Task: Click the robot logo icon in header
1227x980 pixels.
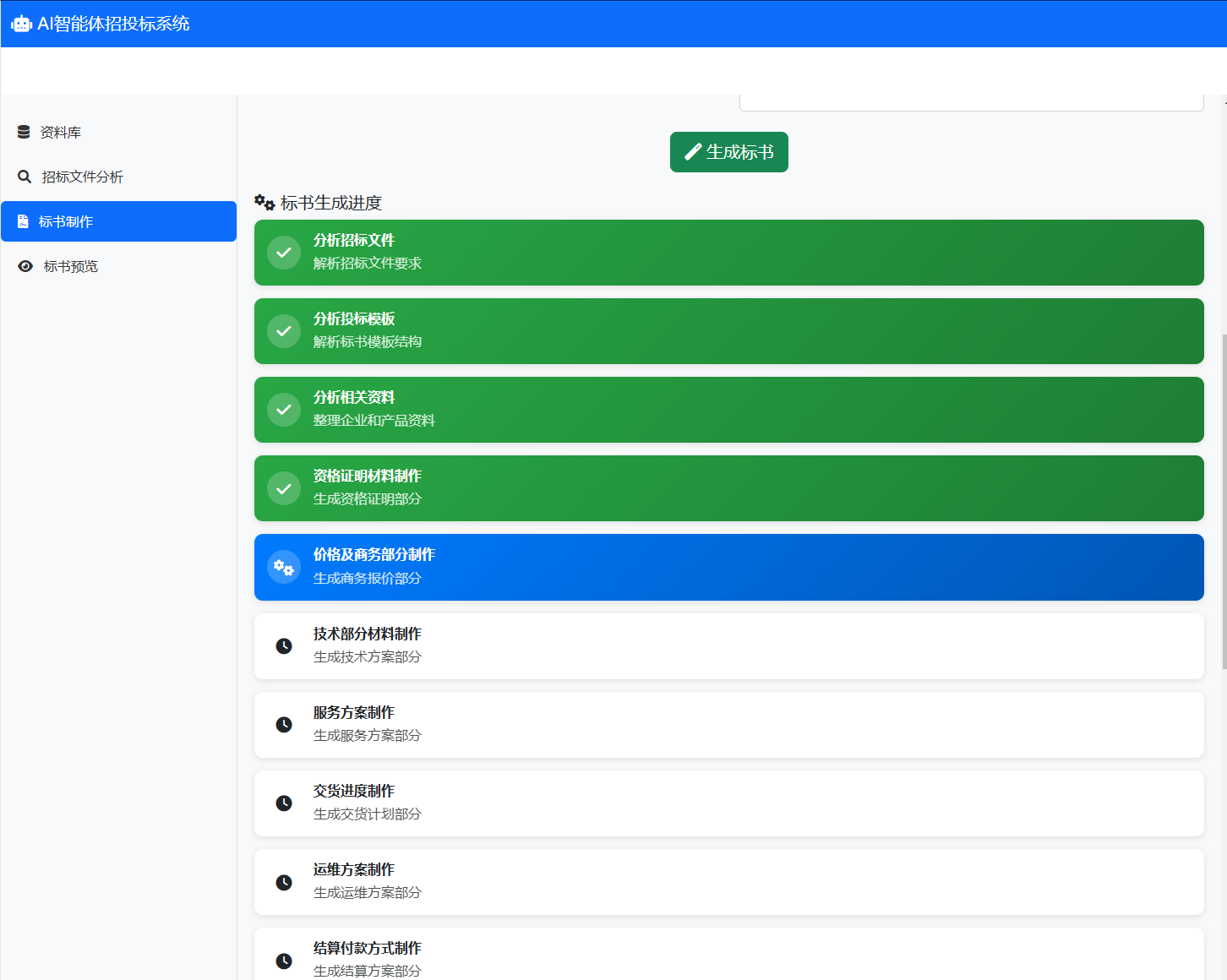Action: pos(21,24)
